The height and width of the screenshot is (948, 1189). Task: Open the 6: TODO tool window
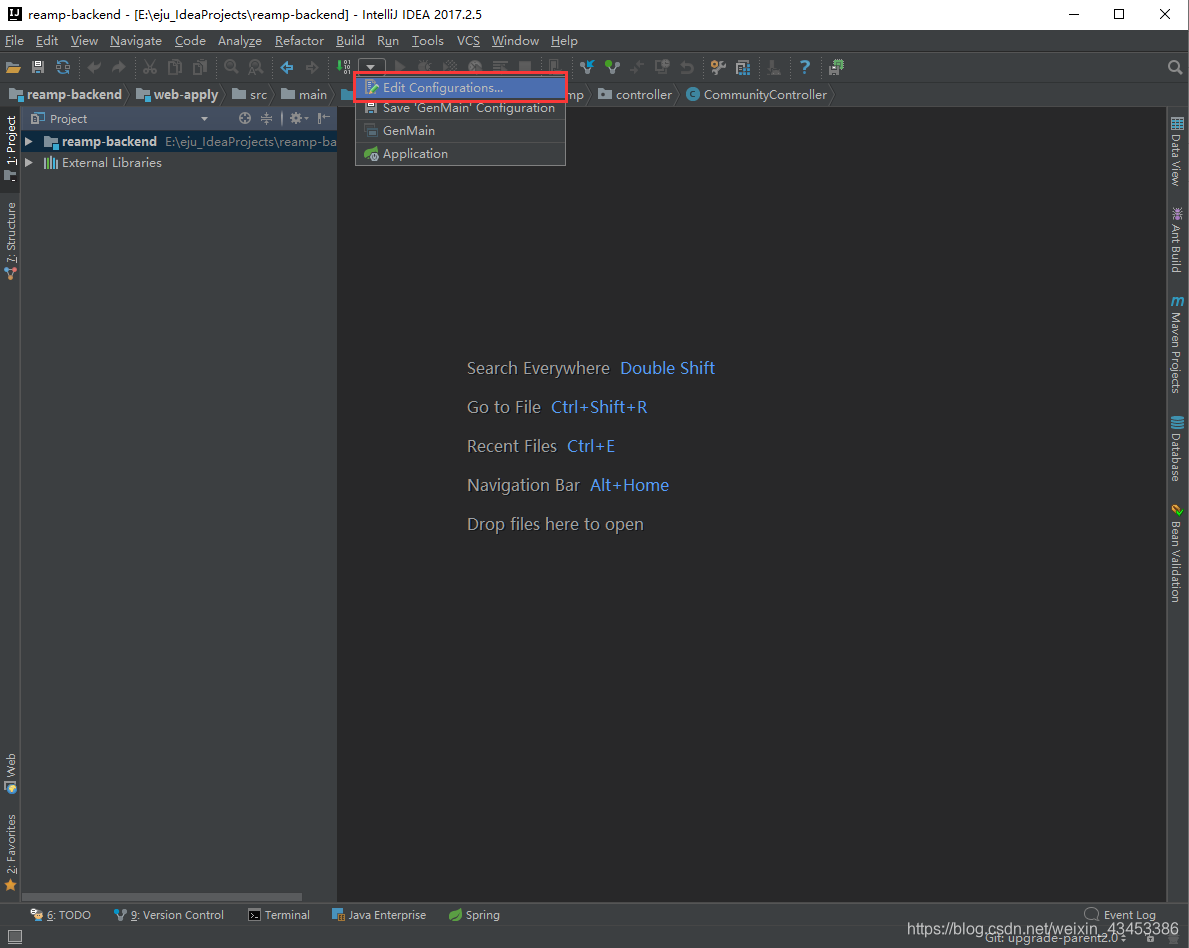pos(60,915)
